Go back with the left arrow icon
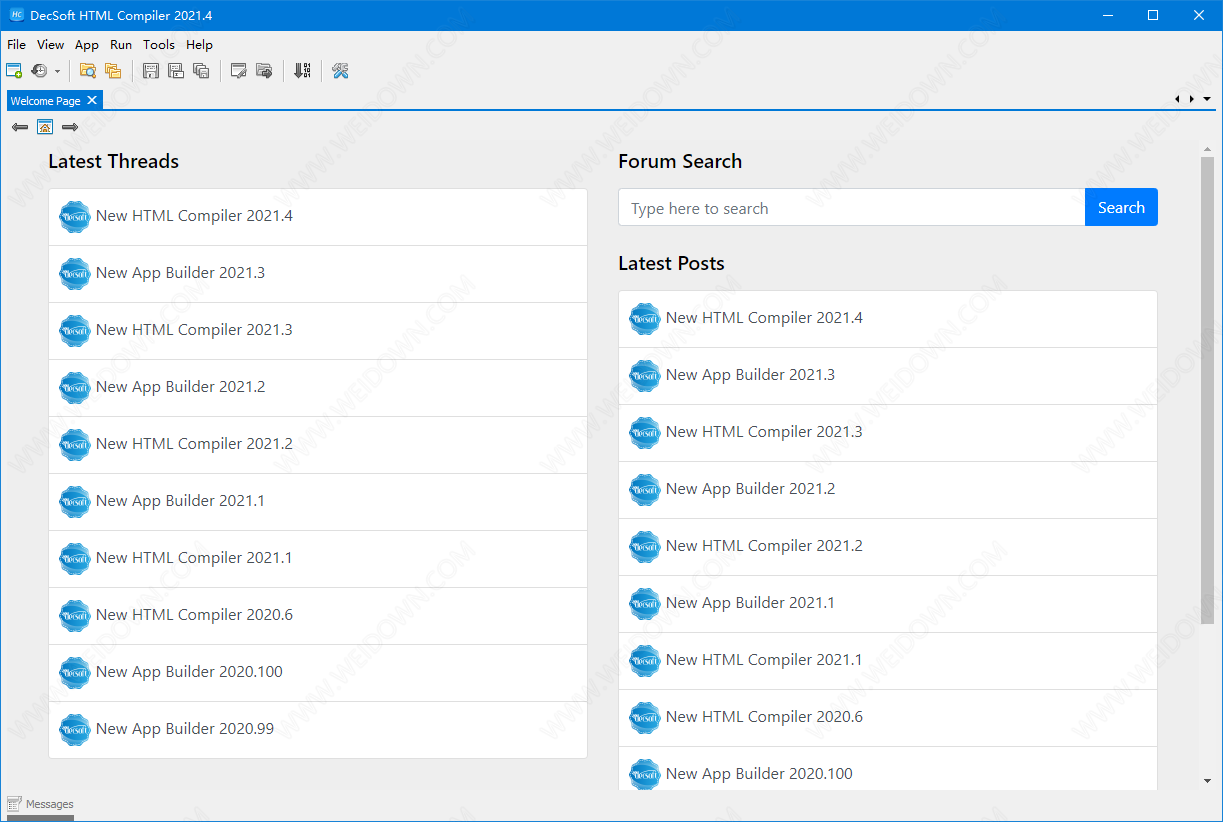 [x=20, y=127]
